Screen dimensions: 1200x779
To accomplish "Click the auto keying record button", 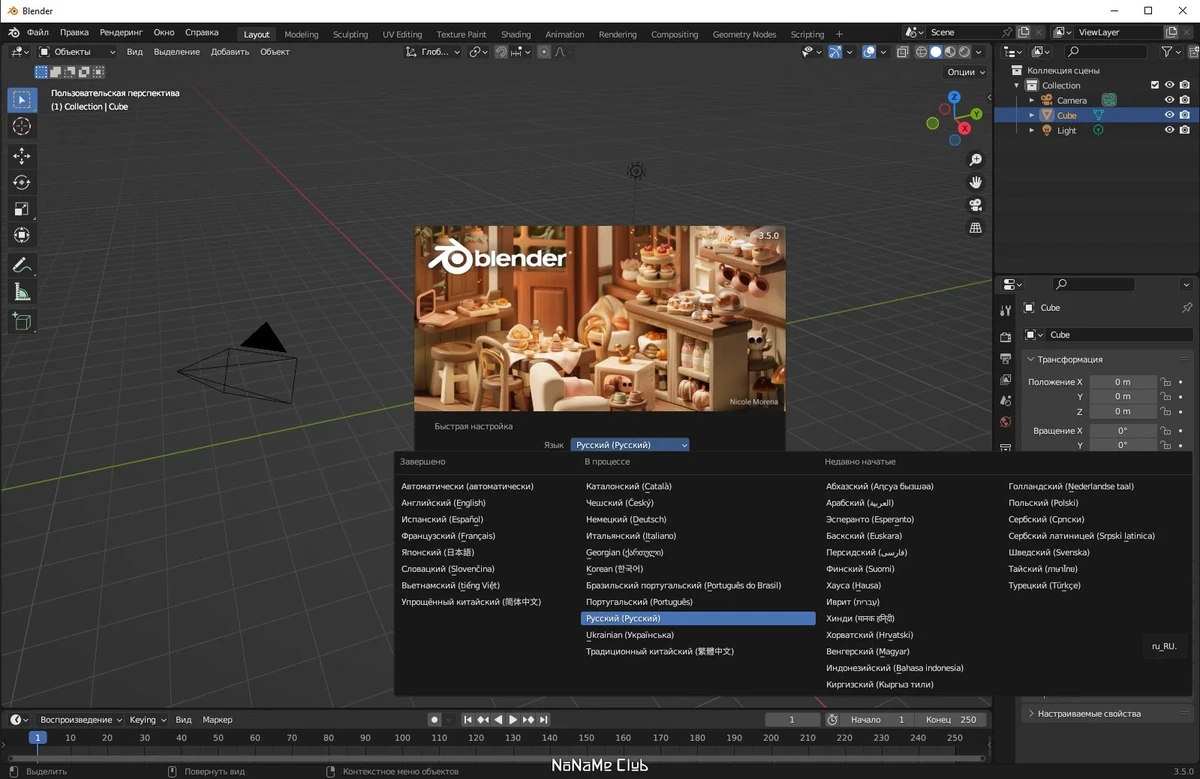I will (x=434, y=720).
